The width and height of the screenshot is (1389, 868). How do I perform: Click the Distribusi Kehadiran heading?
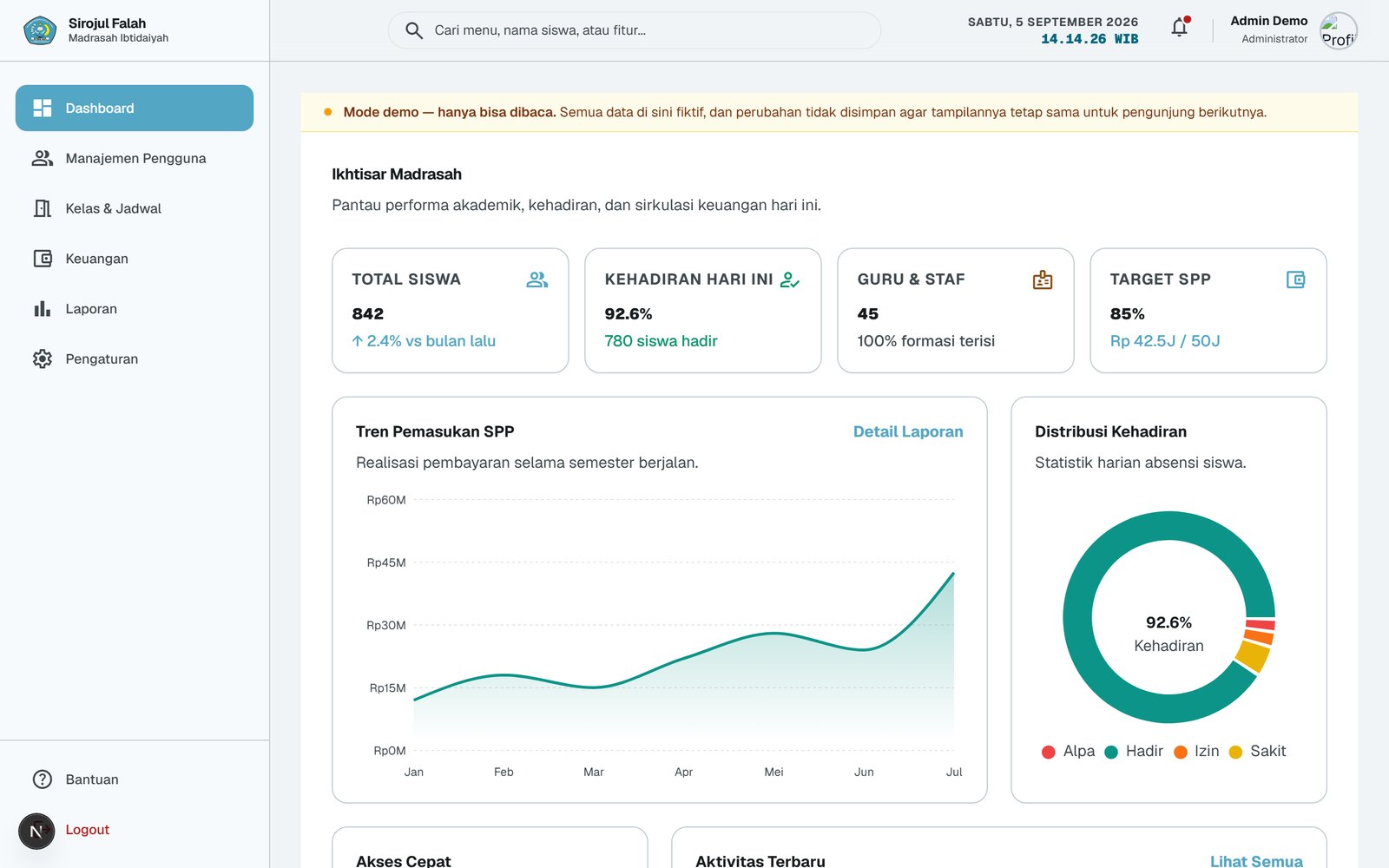[x=1110, y=431]
